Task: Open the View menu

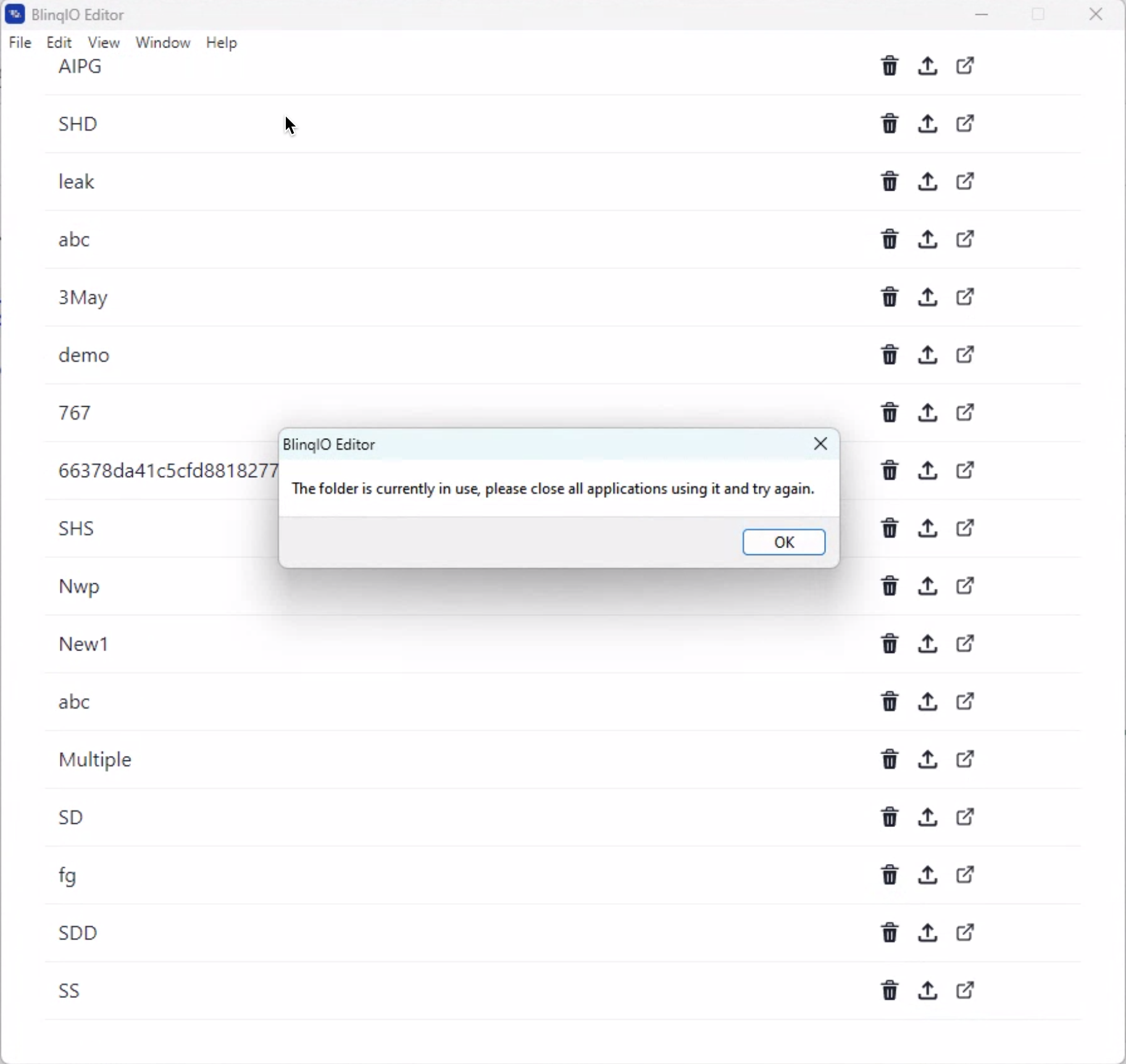Action: click(x=104, y=43)
